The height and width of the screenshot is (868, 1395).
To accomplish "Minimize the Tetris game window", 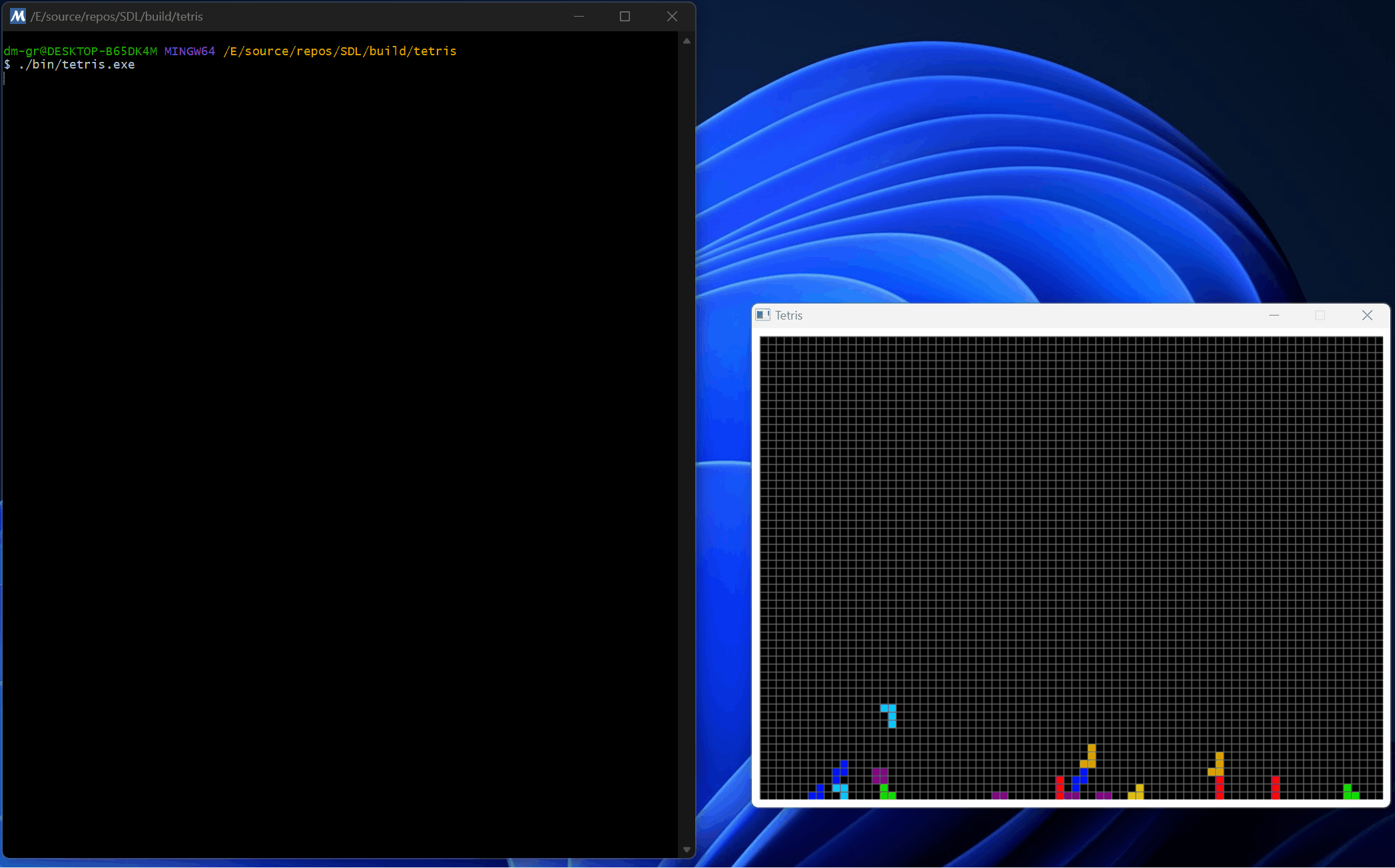I will [1274, 315].
